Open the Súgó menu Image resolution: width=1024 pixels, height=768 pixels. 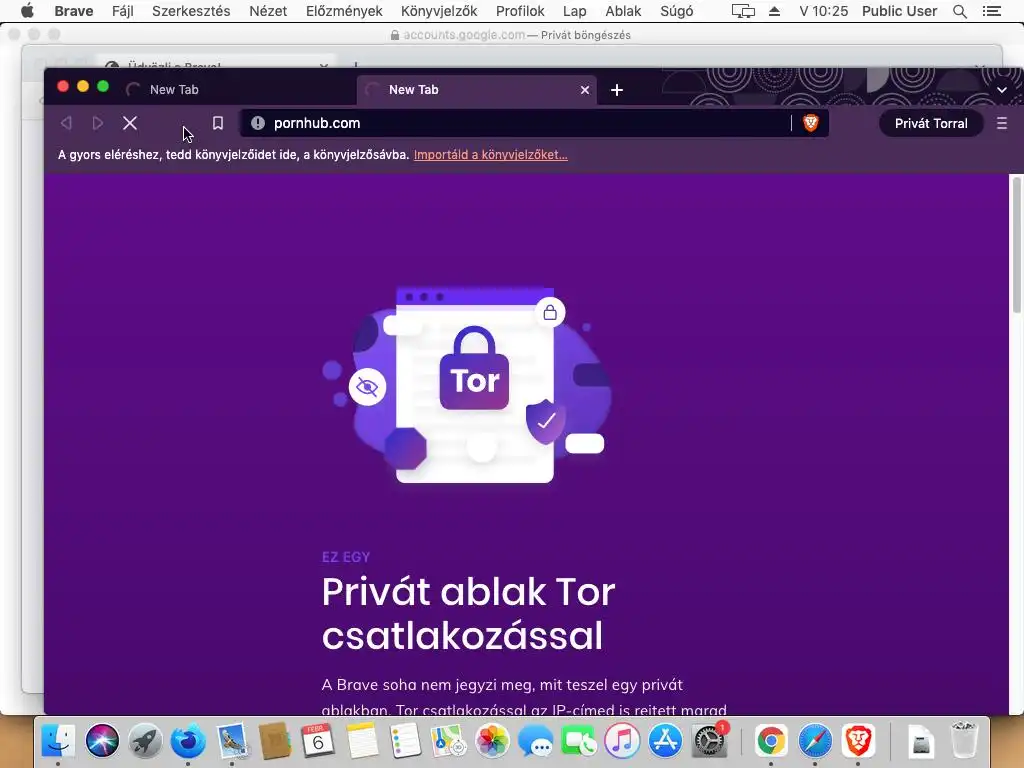[x=677, y=11]
